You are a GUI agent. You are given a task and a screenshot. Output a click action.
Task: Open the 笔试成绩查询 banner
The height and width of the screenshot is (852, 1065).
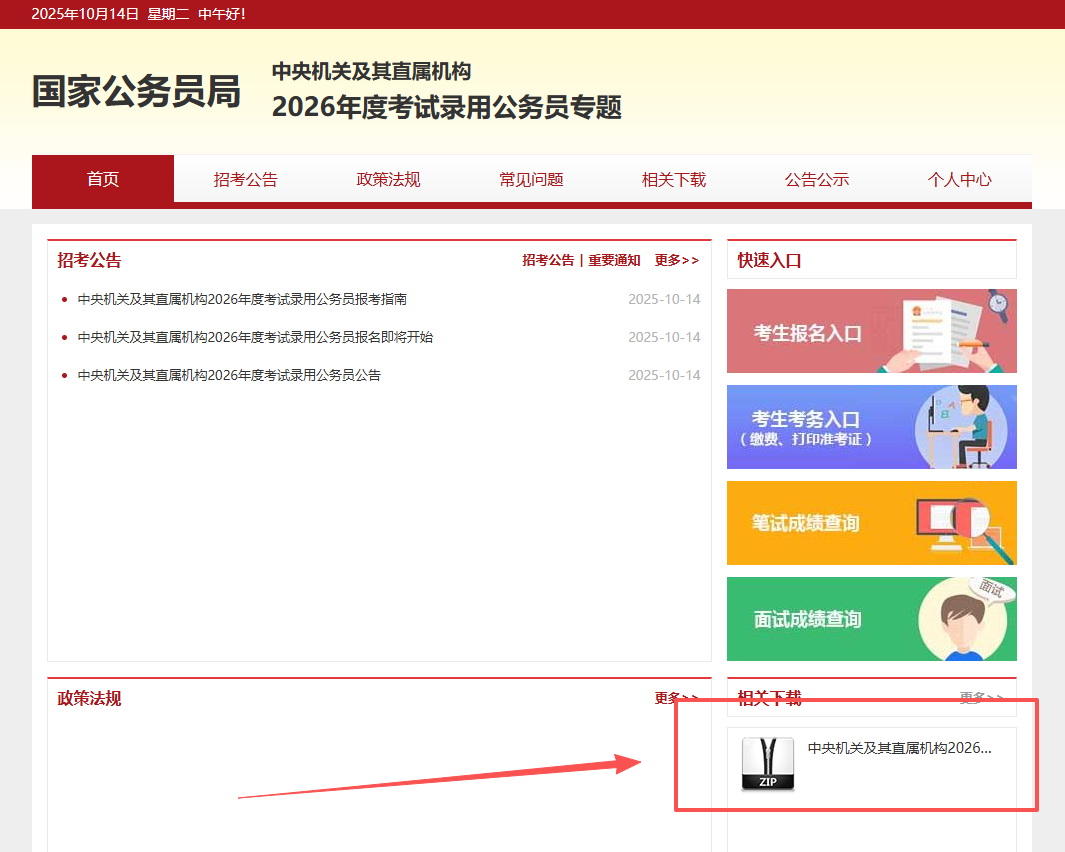pyautogui.click(x=871, y=523)
